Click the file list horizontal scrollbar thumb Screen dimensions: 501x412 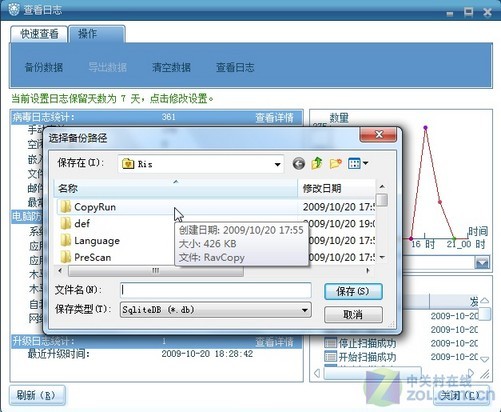156,270
